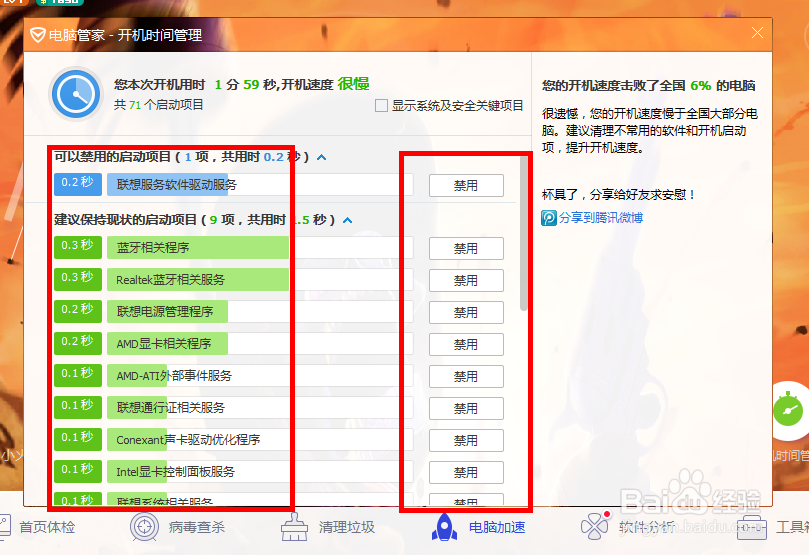
Task: Switch to 首页体检 tab
Action: coord(47,527)
